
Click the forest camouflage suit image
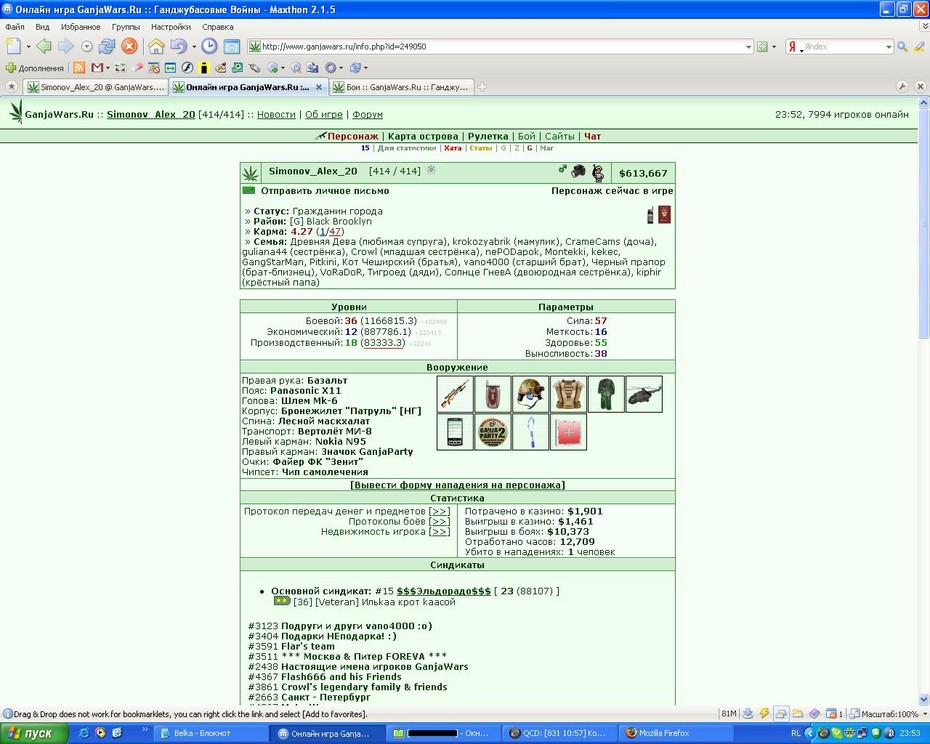pyautogui.click(x=606, y=394)
